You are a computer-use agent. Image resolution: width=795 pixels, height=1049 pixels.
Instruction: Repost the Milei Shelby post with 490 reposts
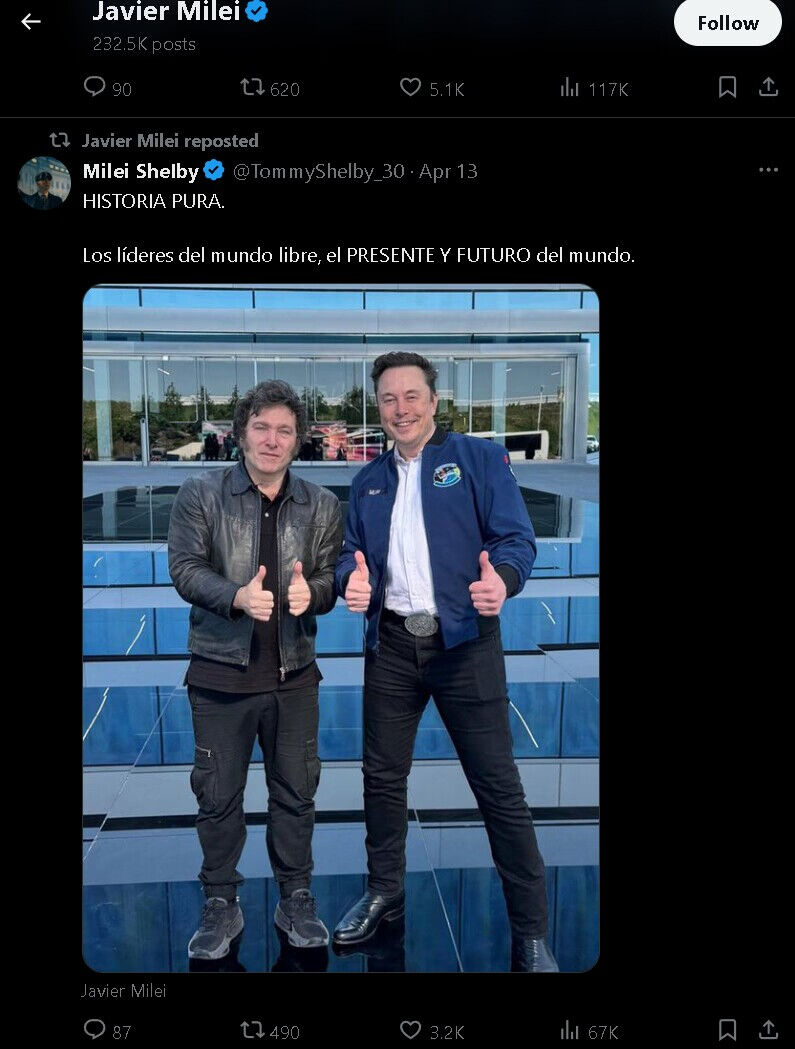pos(270,1030)
